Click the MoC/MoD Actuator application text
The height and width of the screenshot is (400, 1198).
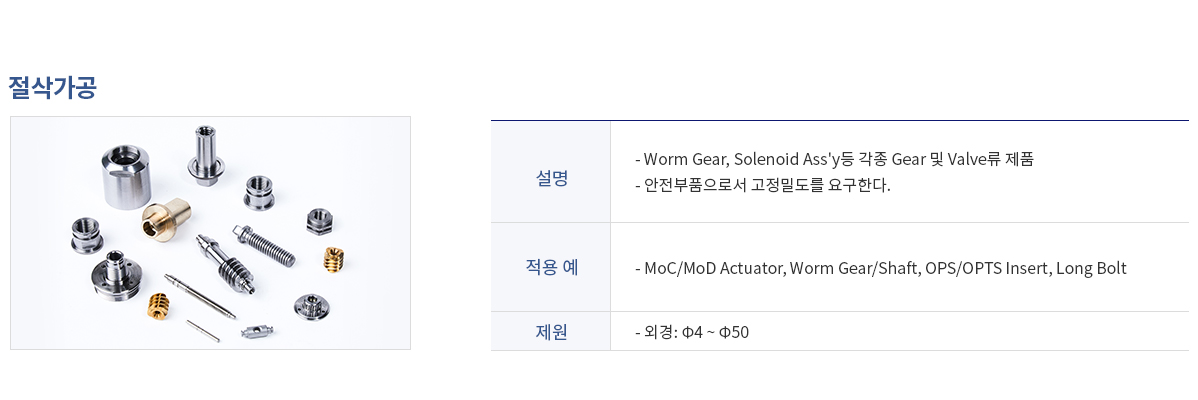point(881,269)
